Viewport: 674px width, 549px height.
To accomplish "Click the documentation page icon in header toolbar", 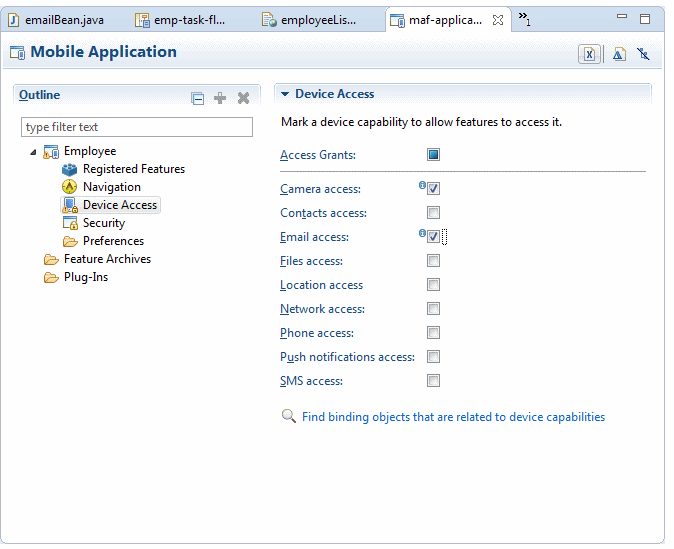I will click(619, 54).
